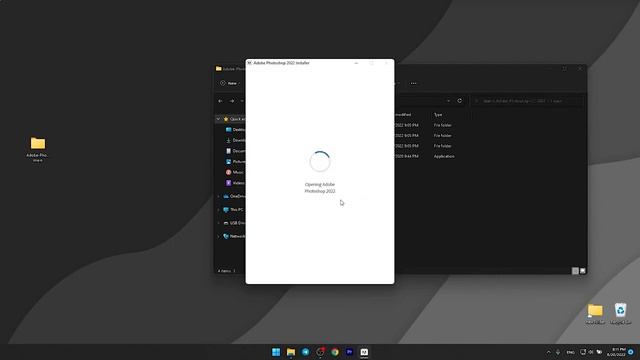Switch ENG input language indicator
Screen dimensions: 640x360
pos(570,352)
